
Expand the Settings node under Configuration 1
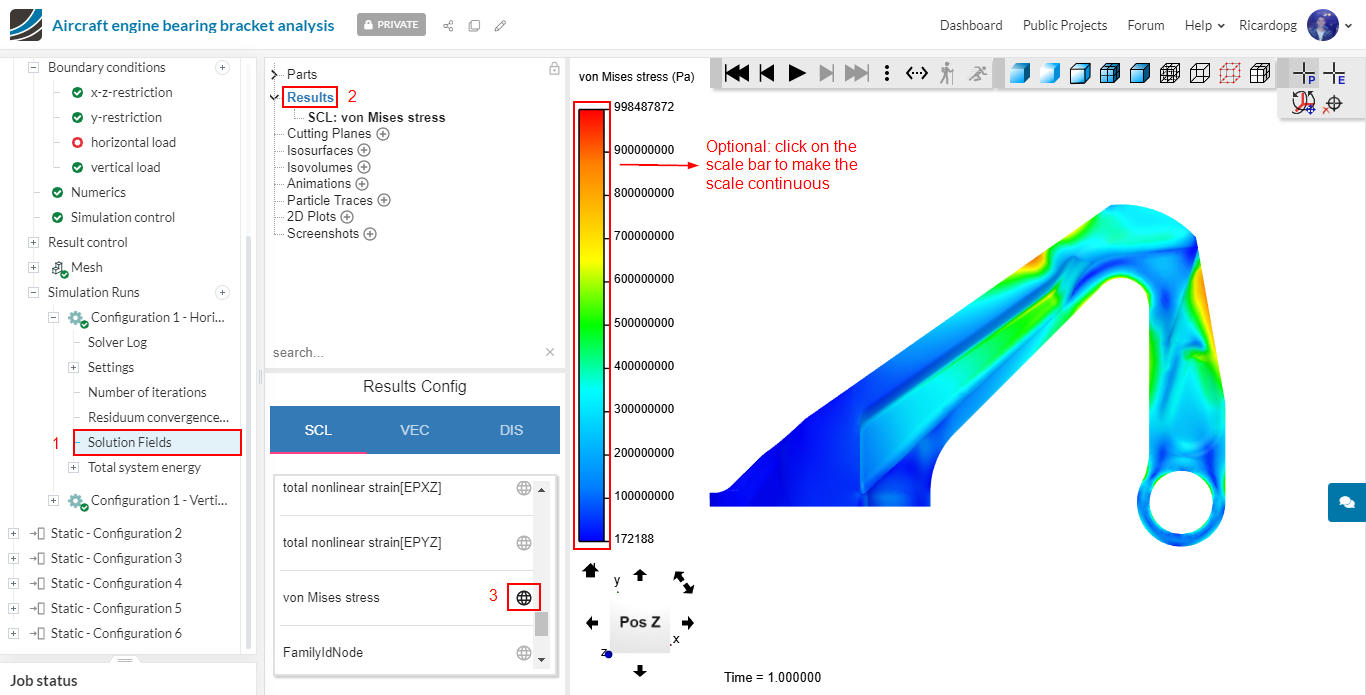point(73,368)
